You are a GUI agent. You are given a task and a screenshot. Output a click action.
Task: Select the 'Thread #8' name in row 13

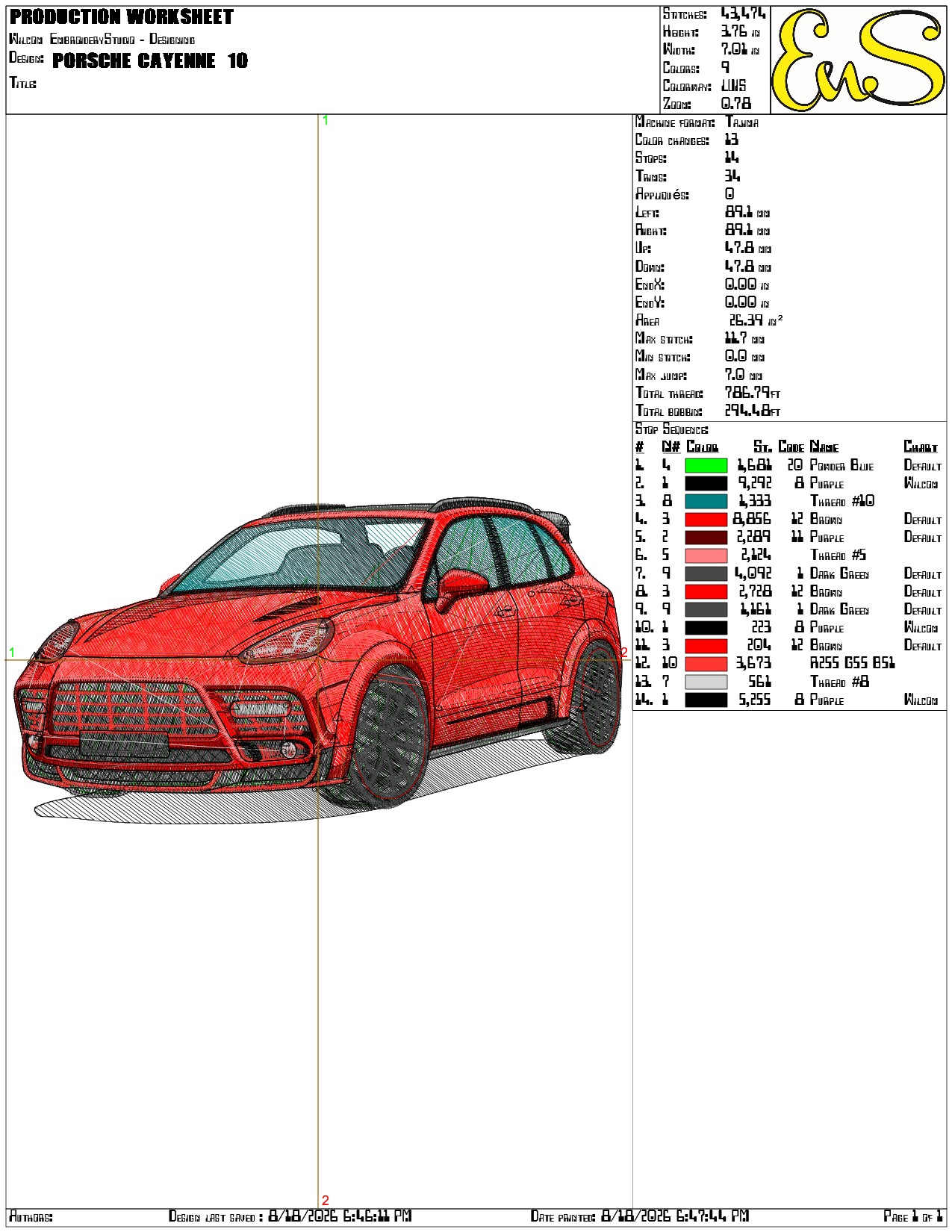[840, 682]
